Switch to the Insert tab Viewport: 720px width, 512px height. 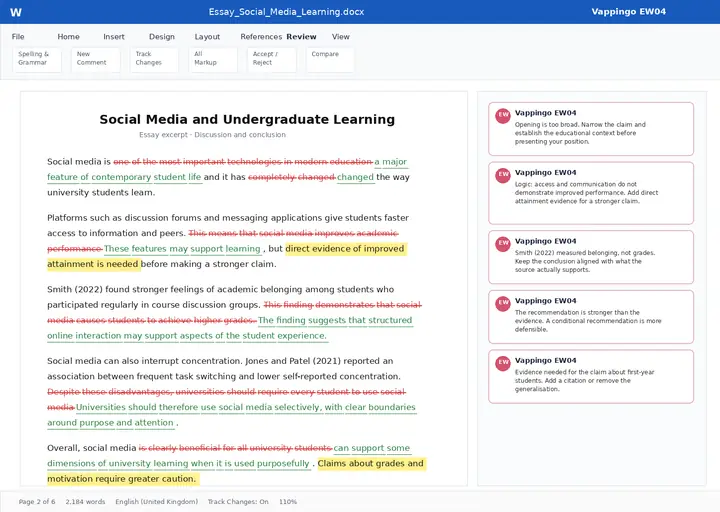[114, 37]
